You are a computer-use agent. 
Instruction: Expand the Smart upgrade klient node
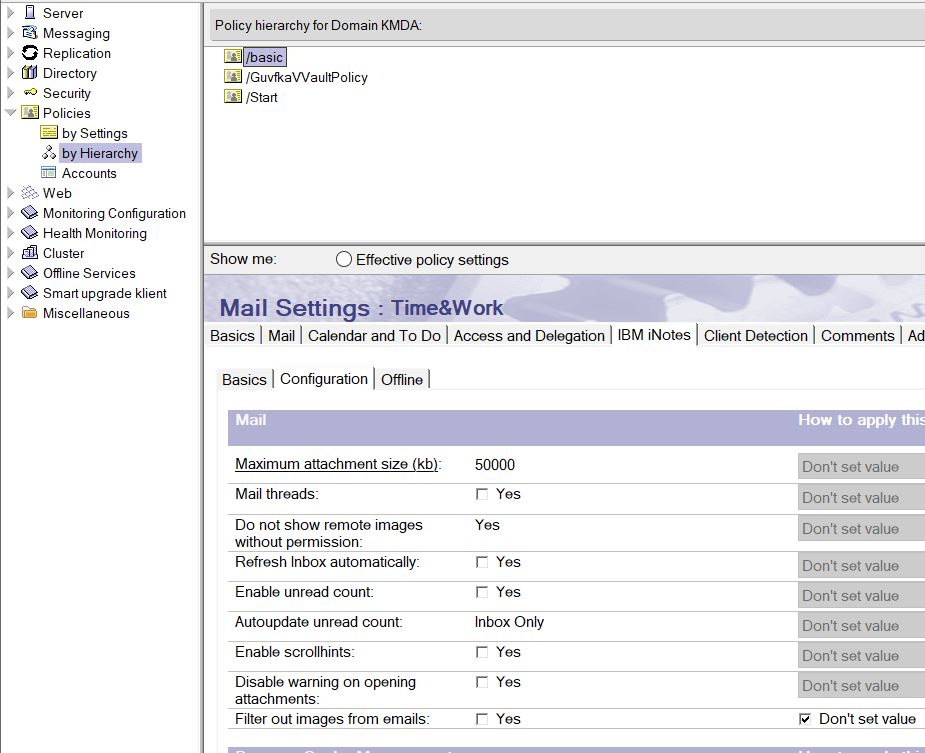(x=11, y=293)
